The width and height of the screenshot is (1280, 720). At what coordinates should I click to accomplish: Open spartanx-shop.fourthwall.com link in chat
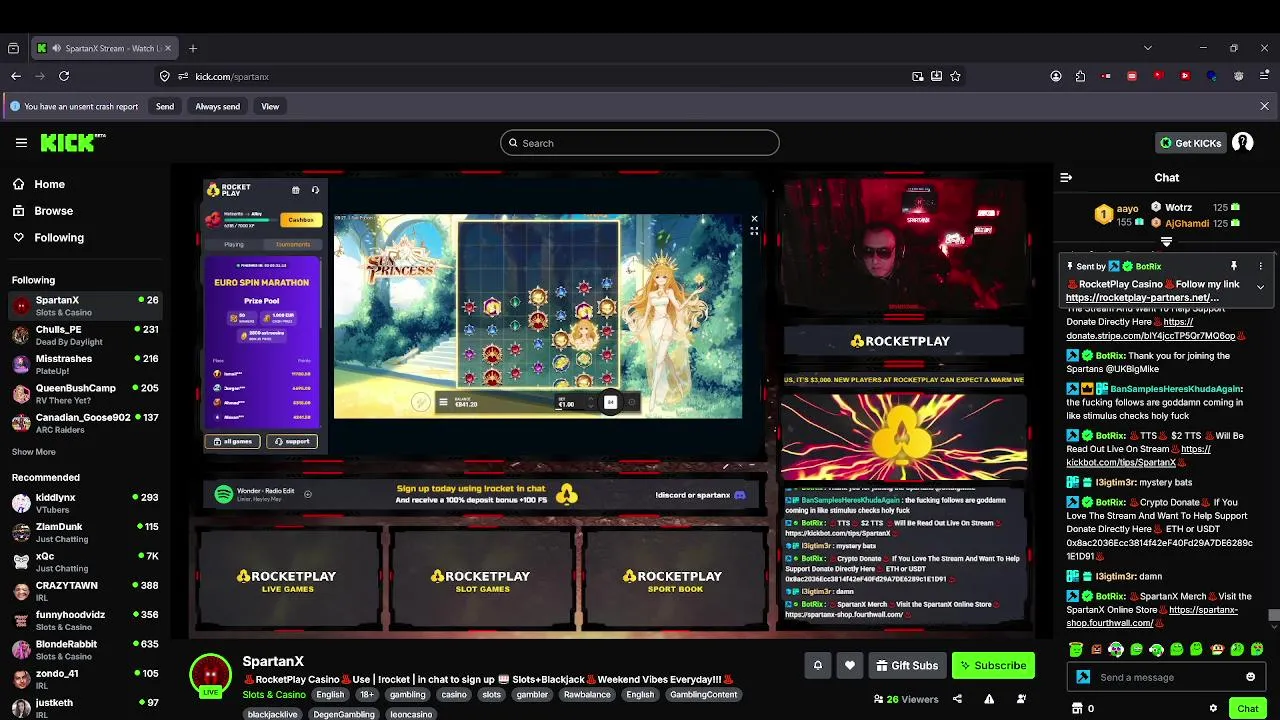pos(1152,616)
